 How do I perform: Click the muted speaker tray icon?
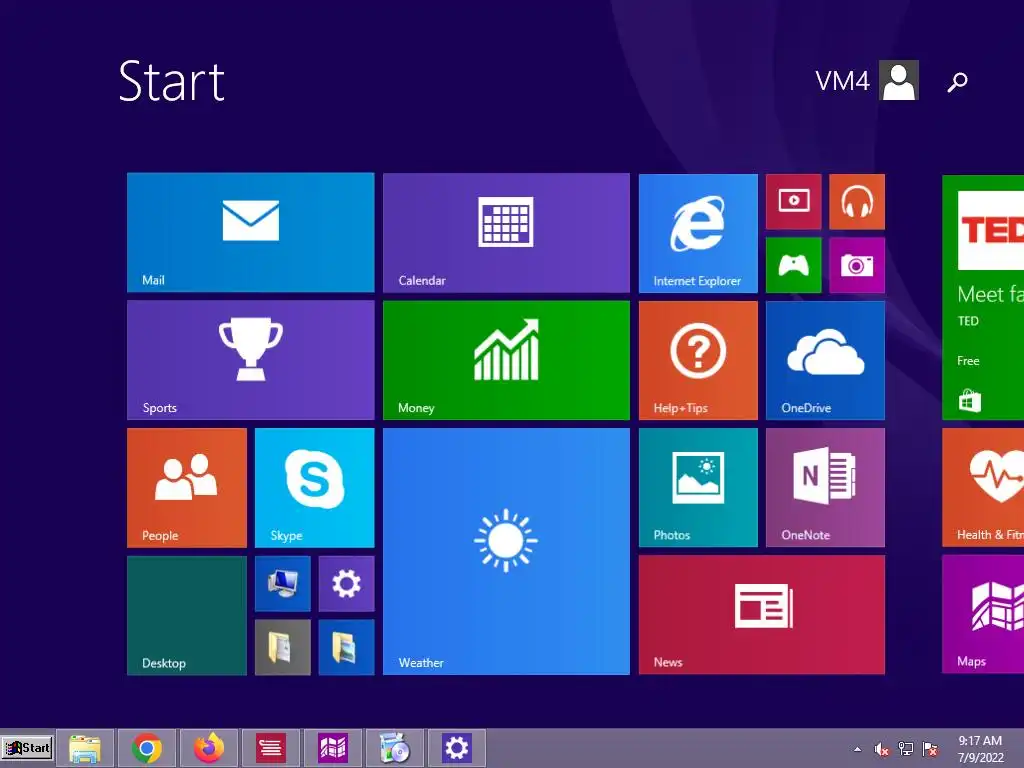tap(882, 749)
